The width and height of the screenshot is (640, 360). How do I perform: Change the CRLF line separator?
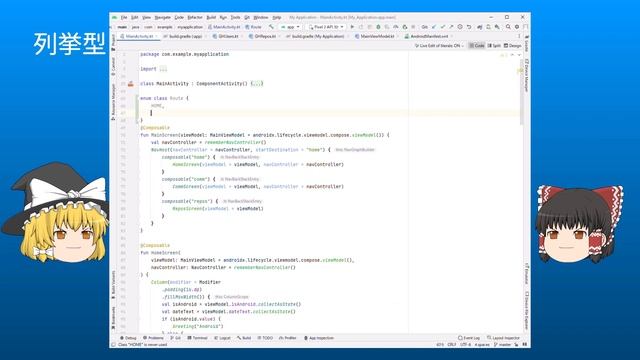[x=451, y=345]
